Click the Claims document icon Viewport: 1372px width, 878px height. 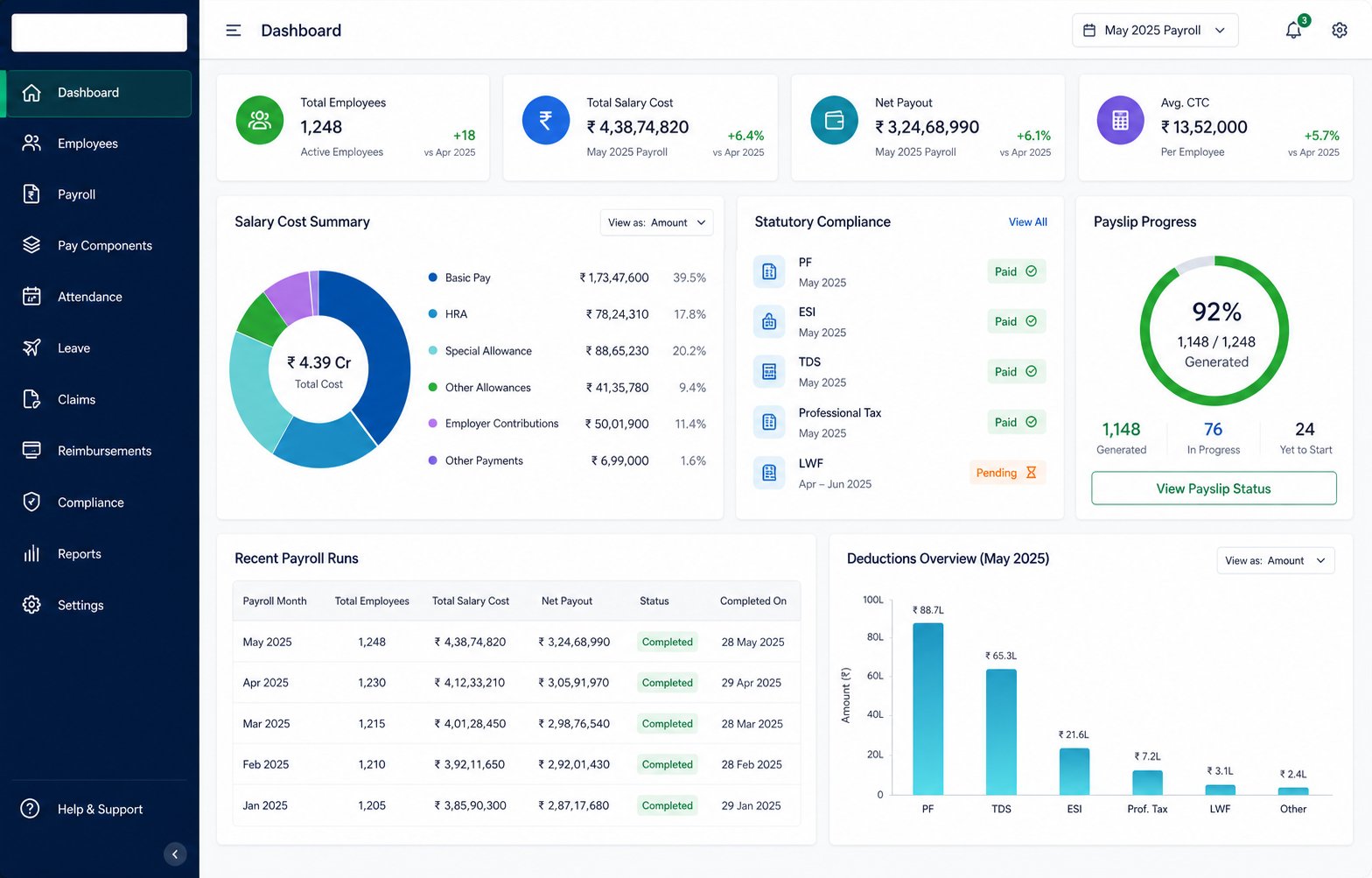(x=31, y=399)
